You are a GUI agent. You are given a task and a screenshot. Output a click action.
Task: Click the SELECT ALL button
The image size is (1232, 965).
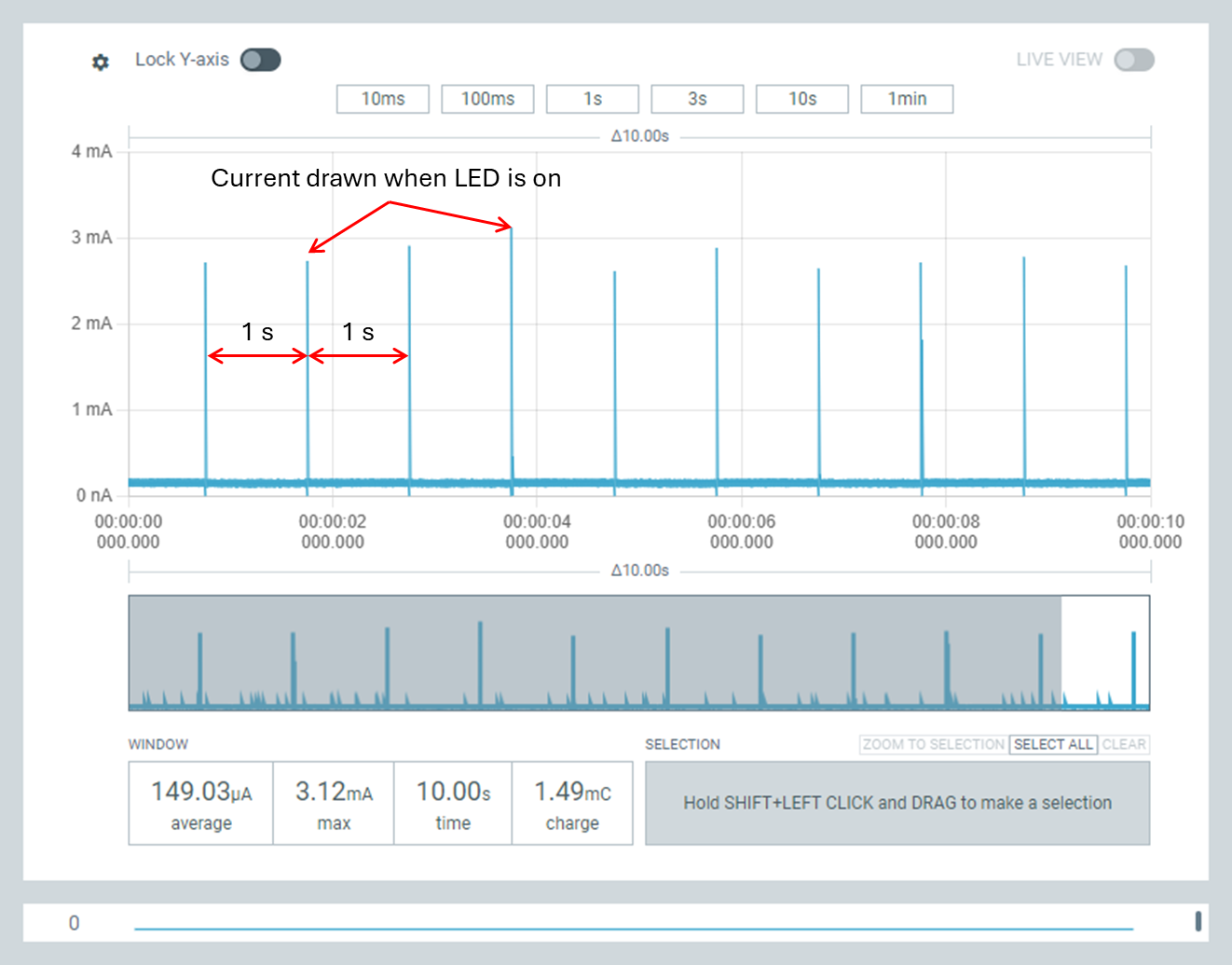pyautogui.click(x=1052, y=744)
